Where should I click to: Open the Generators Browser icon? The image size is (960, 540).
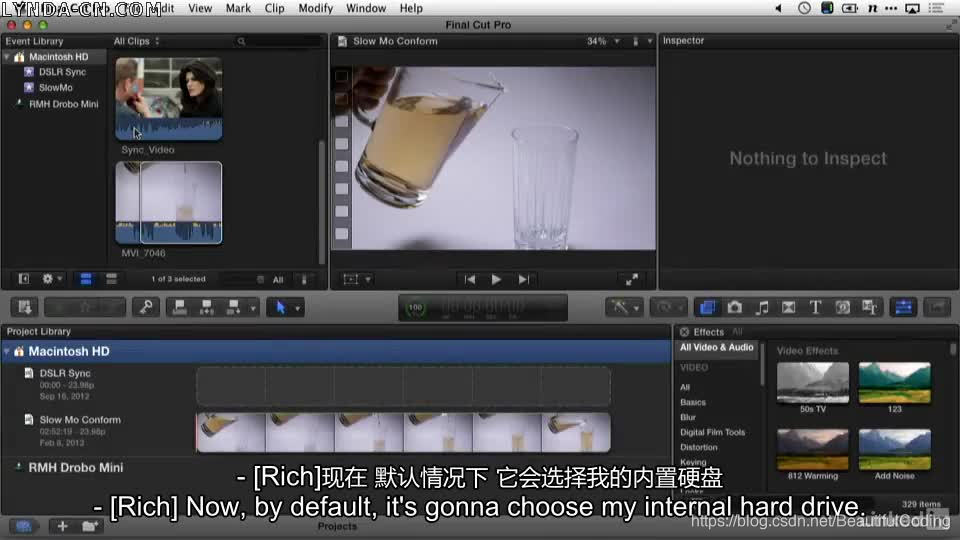tap(842, 307)
